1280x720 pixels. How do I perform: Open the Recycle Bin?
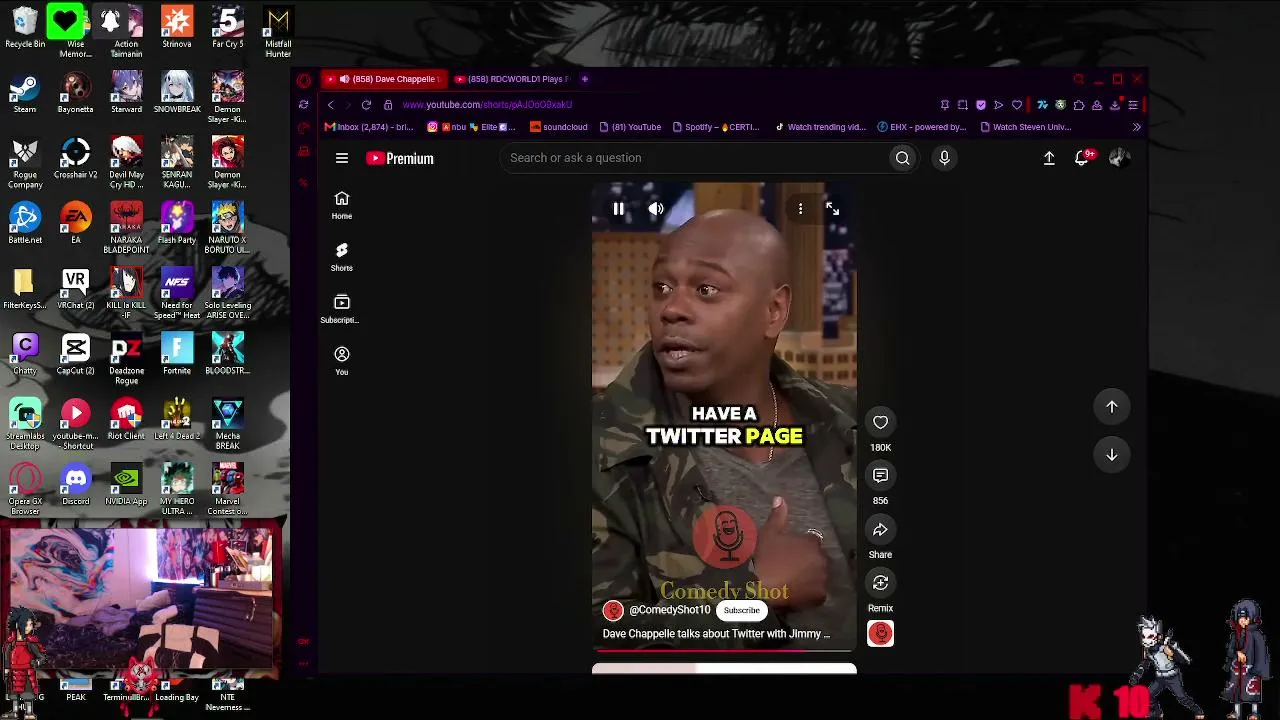(x=25, y=28)
